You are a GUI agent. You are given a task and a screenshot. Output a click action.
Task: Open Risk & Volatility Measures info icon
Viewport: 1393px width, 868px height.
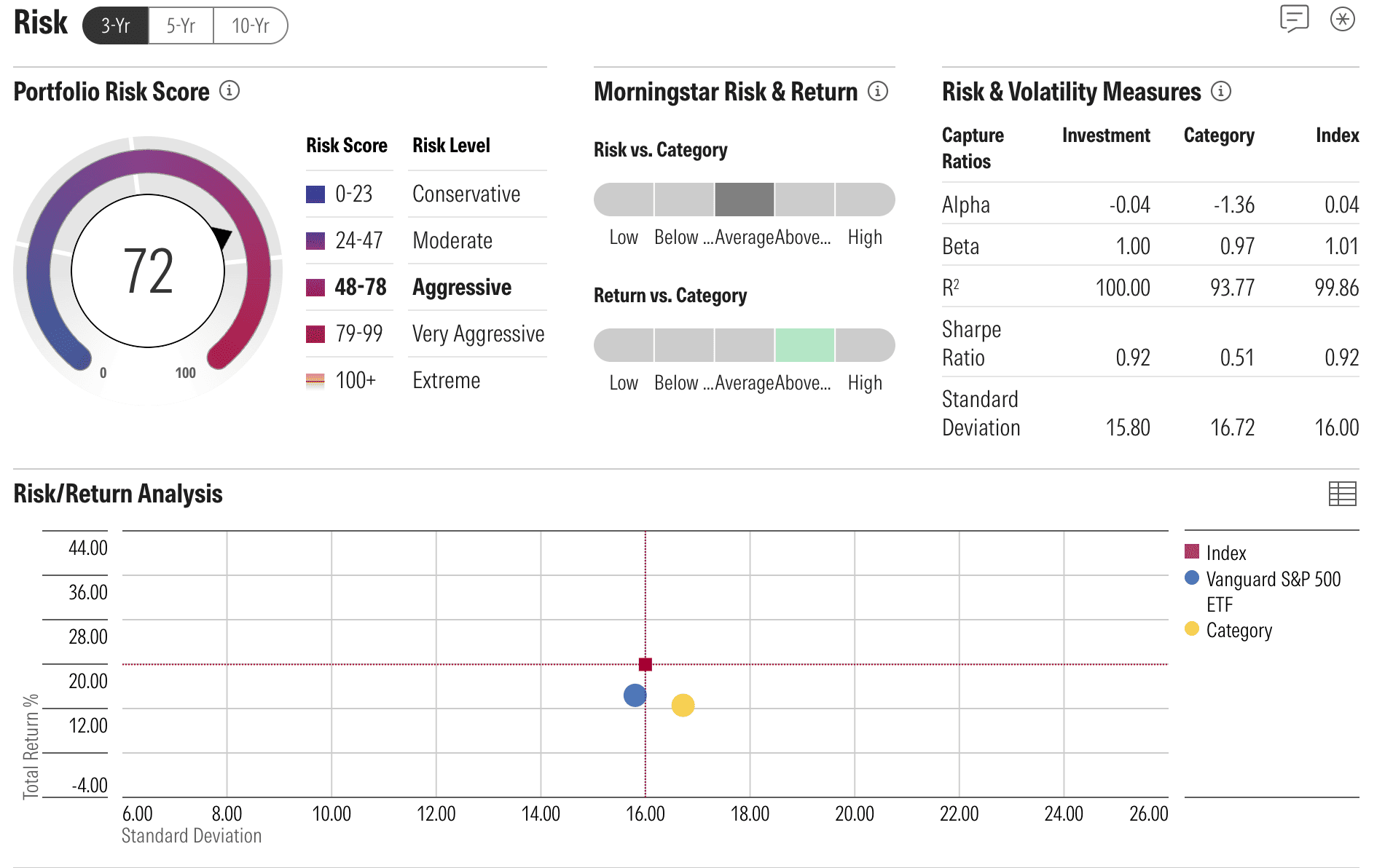tap(1221, 91)
